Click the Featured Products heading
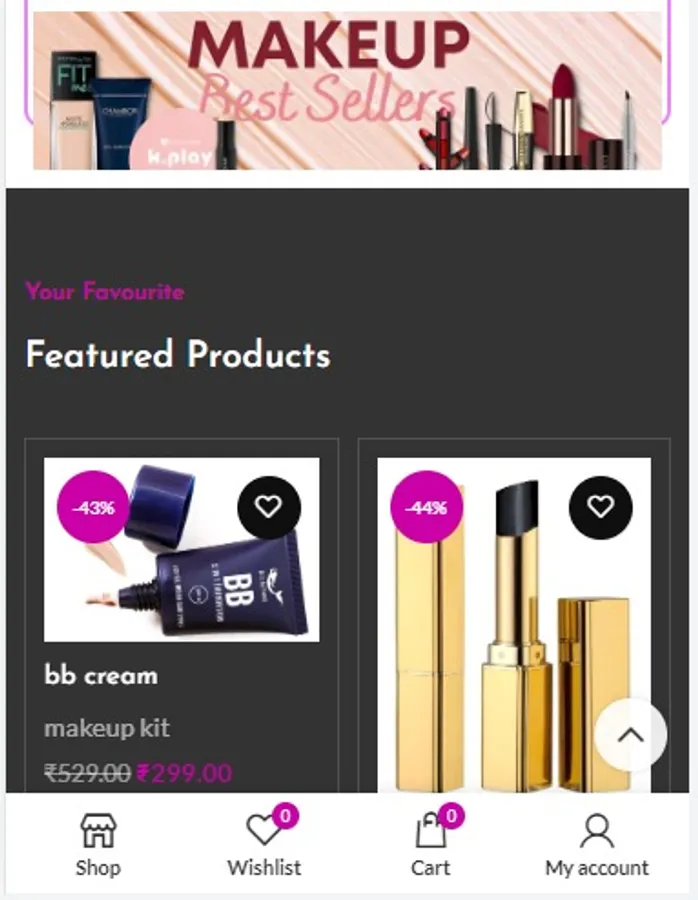Image resolution: width=698 pixels, height=900 pixels. tap(178, 354)
